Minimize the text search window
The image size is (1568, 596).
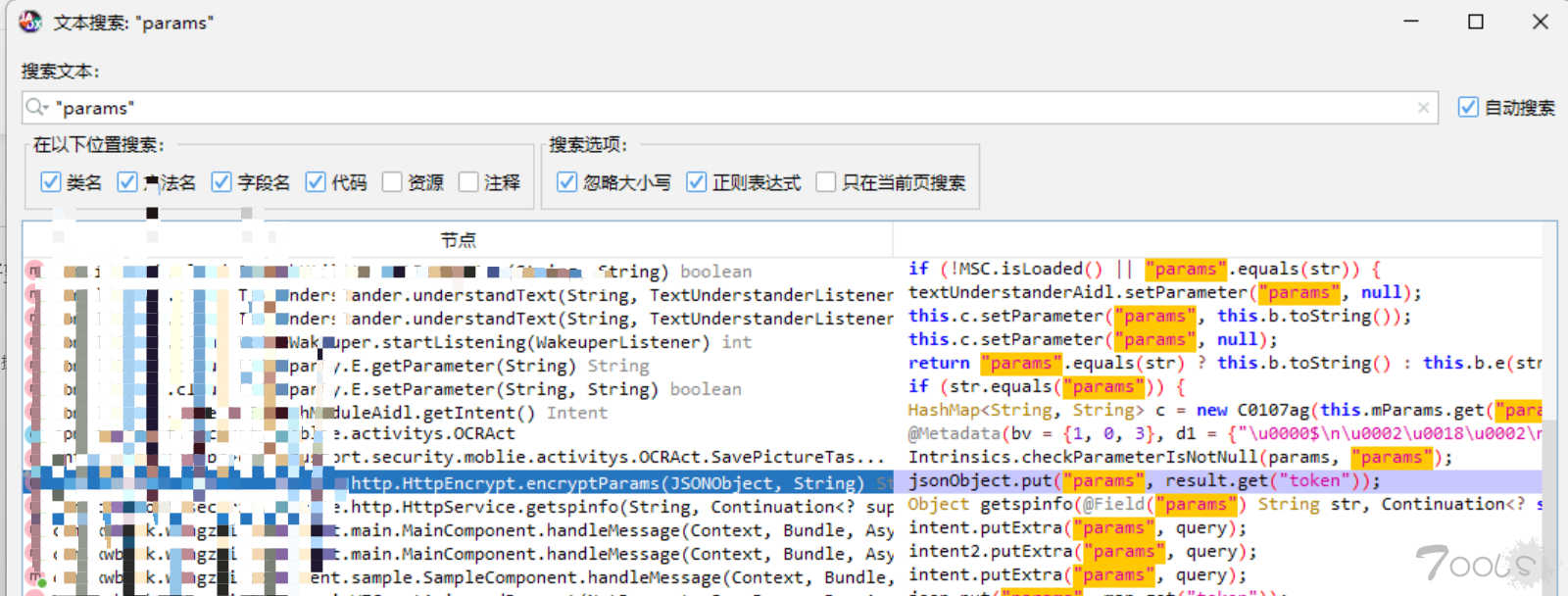pos(1411,21)
